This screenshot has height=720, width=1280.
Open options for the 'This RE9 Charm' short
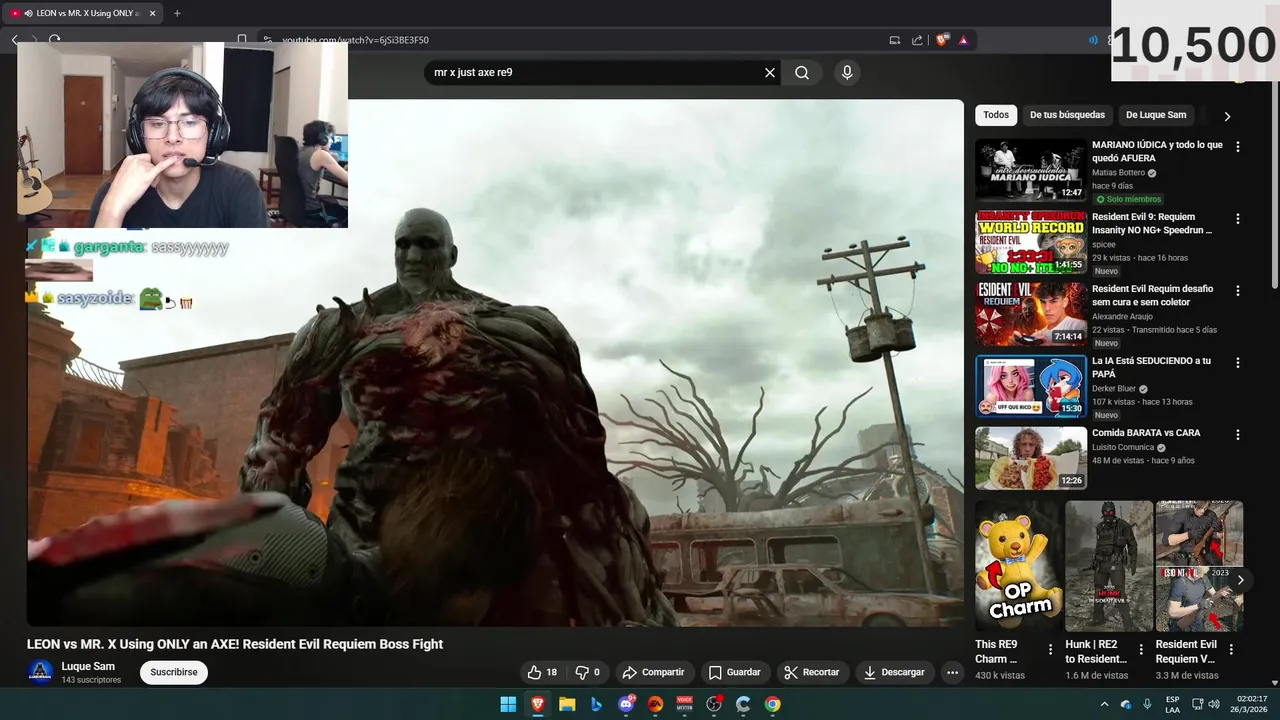[x=1050, y=650]
